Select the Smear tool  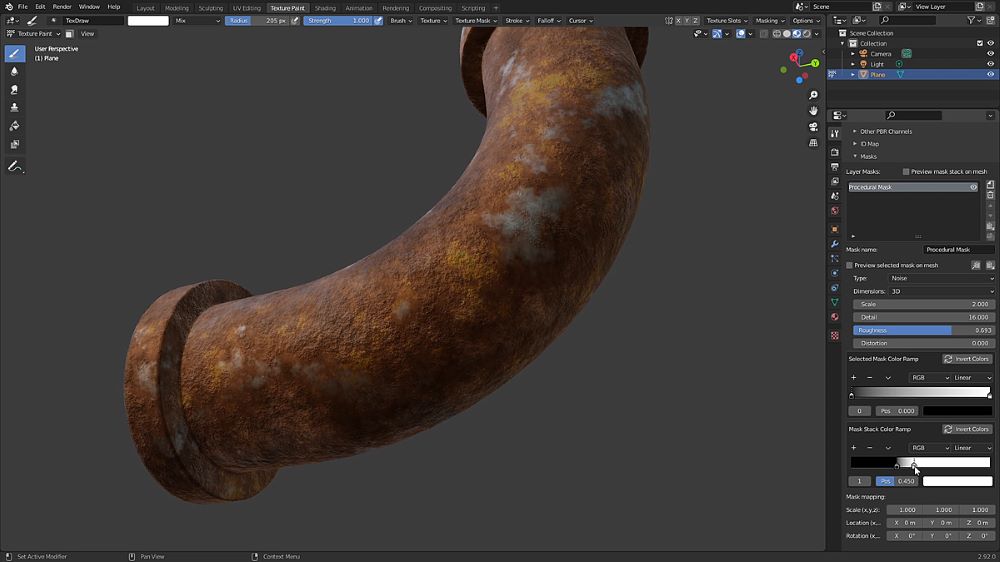pyautogui.click(x=14, y=90)
